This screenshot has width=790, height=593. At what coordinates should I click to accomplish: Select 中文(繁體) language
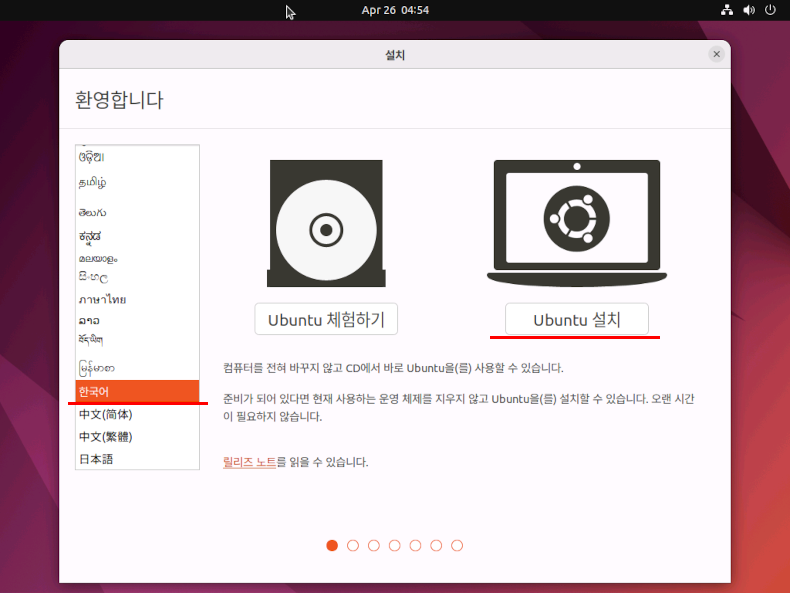click(x=137, y=436)
